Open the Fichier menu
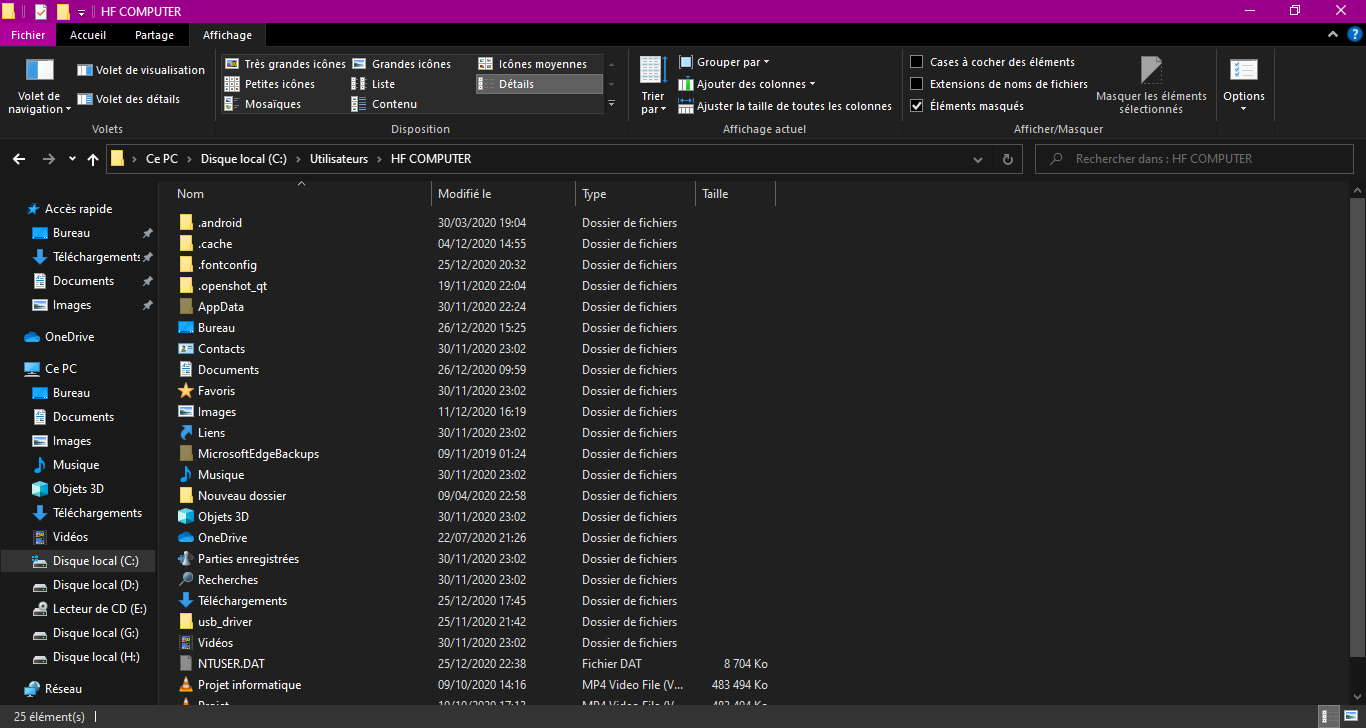The width and height of the screenshot is (1366, 728). point(28,35)
